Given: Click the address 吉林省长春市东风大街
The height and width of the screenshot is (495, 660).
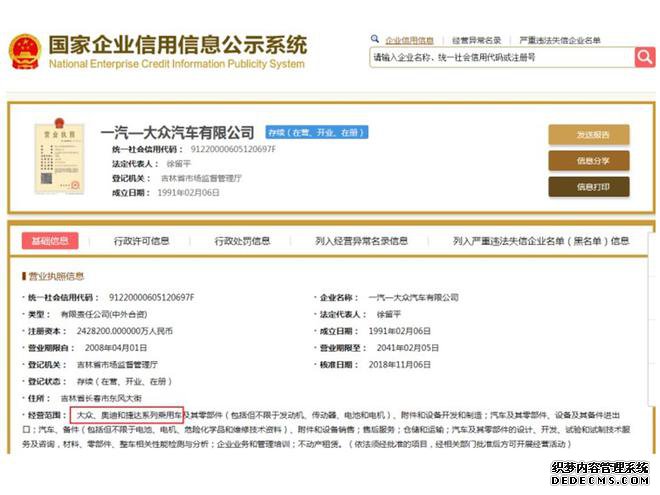Looking at the screenshot, I should 101,398.
